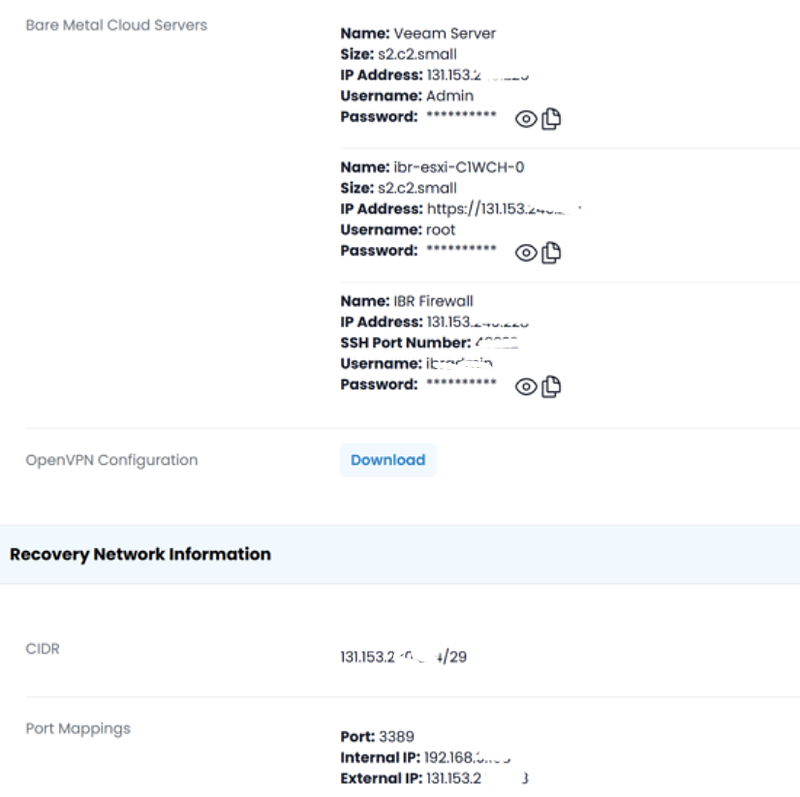Screen dimensions: 800x797
Task: Reveal the Veeam Server password
Action: pos(526,119)
